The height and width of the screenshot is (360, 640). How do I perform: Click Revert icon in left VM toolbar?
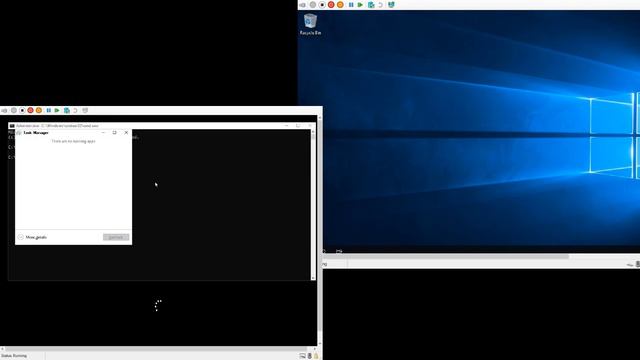(x=76, y=111)
